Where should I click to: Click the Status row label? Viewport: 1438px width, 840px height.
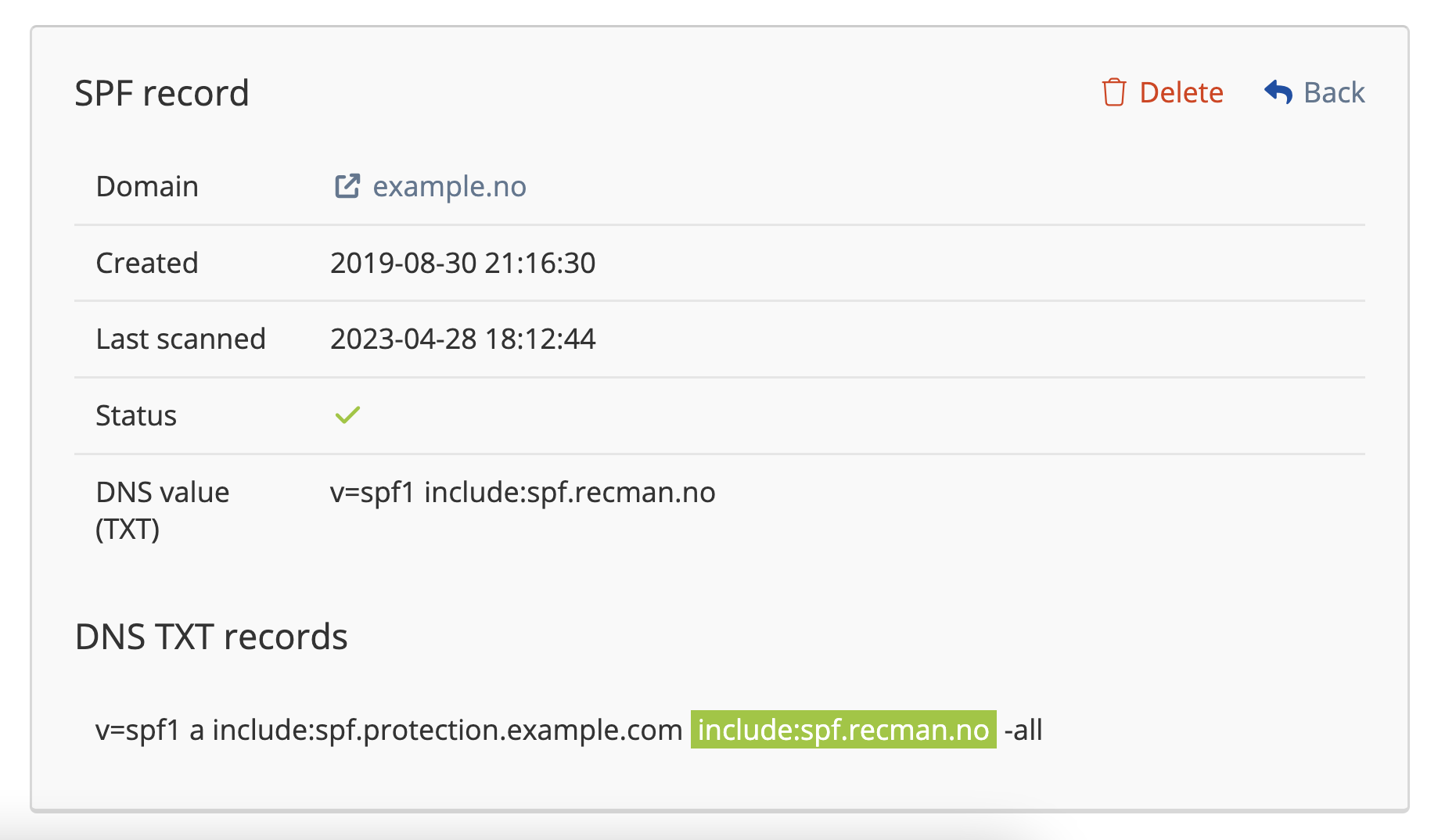coord(136,415)
